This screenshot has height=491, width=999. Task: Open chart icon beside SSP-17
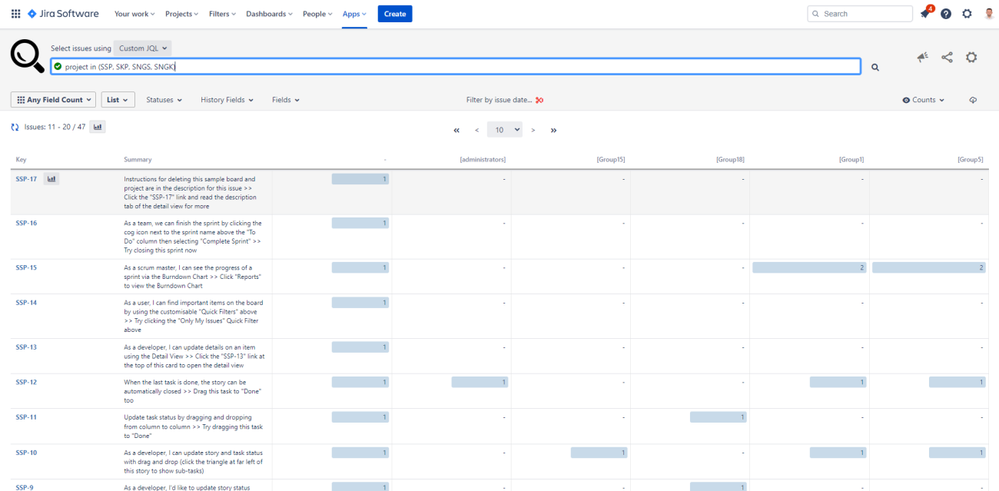pyautogui.click(x=52, y=180)
